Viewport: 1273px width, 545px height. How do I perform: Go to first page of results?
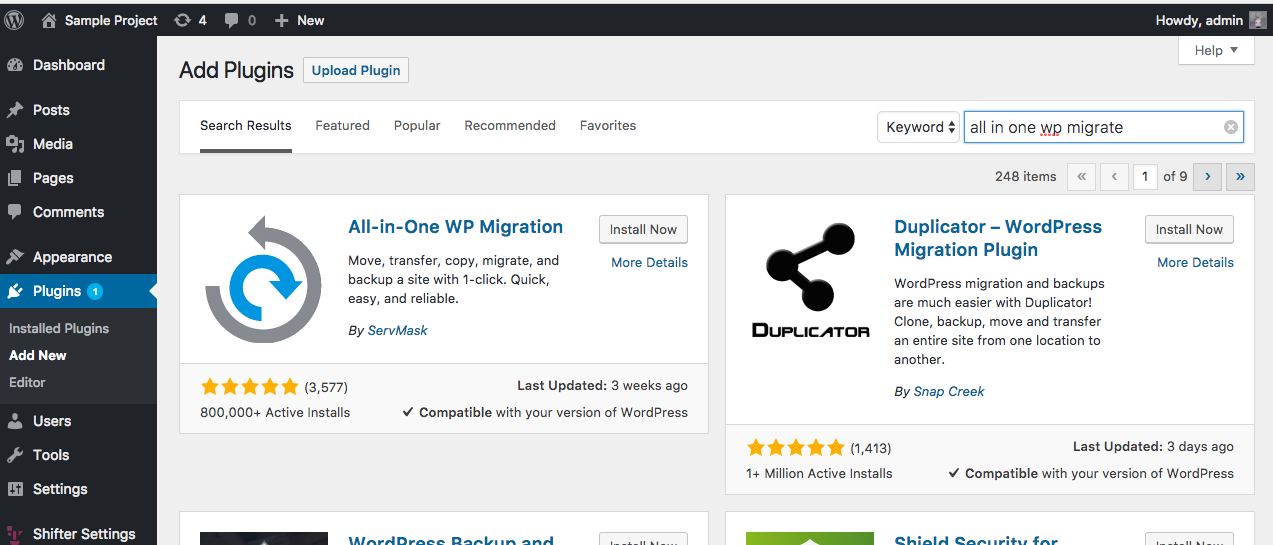(1081, 177)
